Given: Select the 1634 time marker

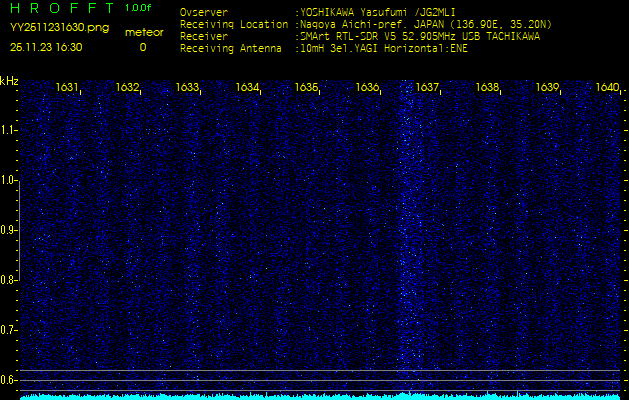Looking at the screenshot, I should click(x=248, y=88).
